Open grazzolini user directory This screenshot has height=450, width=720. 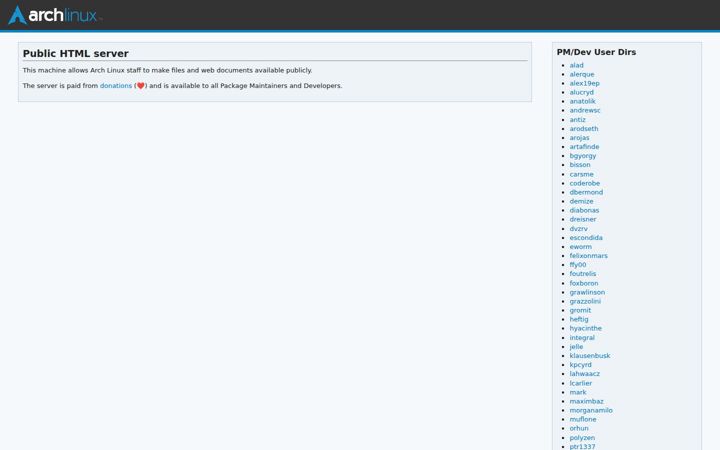click(x=585, y=302)
